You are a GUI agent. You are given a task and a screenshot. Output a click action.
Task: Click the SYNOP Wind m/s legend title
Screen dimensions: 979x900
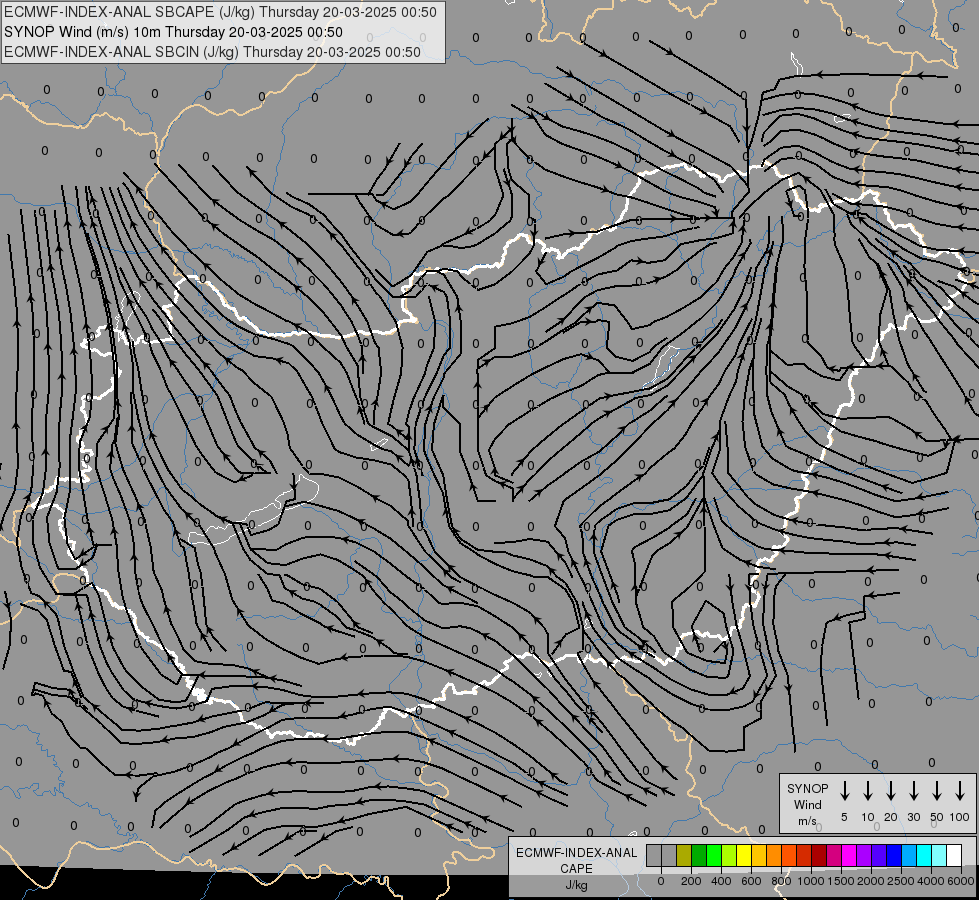click(807, 804)
